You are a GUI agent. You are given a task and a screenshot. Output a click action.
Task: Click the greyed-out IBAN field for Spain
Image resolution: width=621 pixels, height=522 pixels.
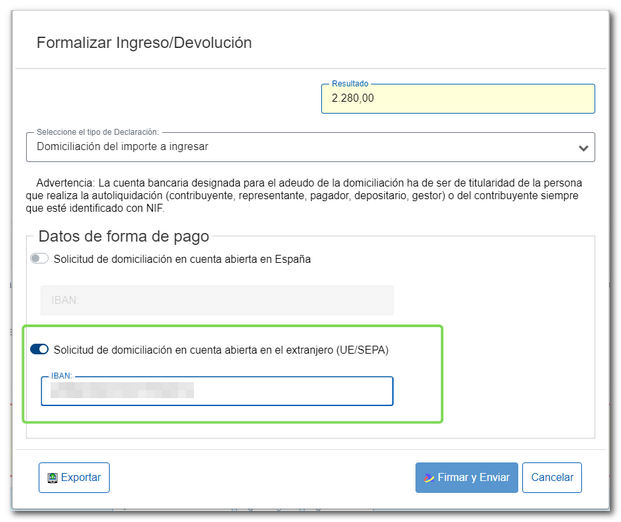(x=216, y=300)
